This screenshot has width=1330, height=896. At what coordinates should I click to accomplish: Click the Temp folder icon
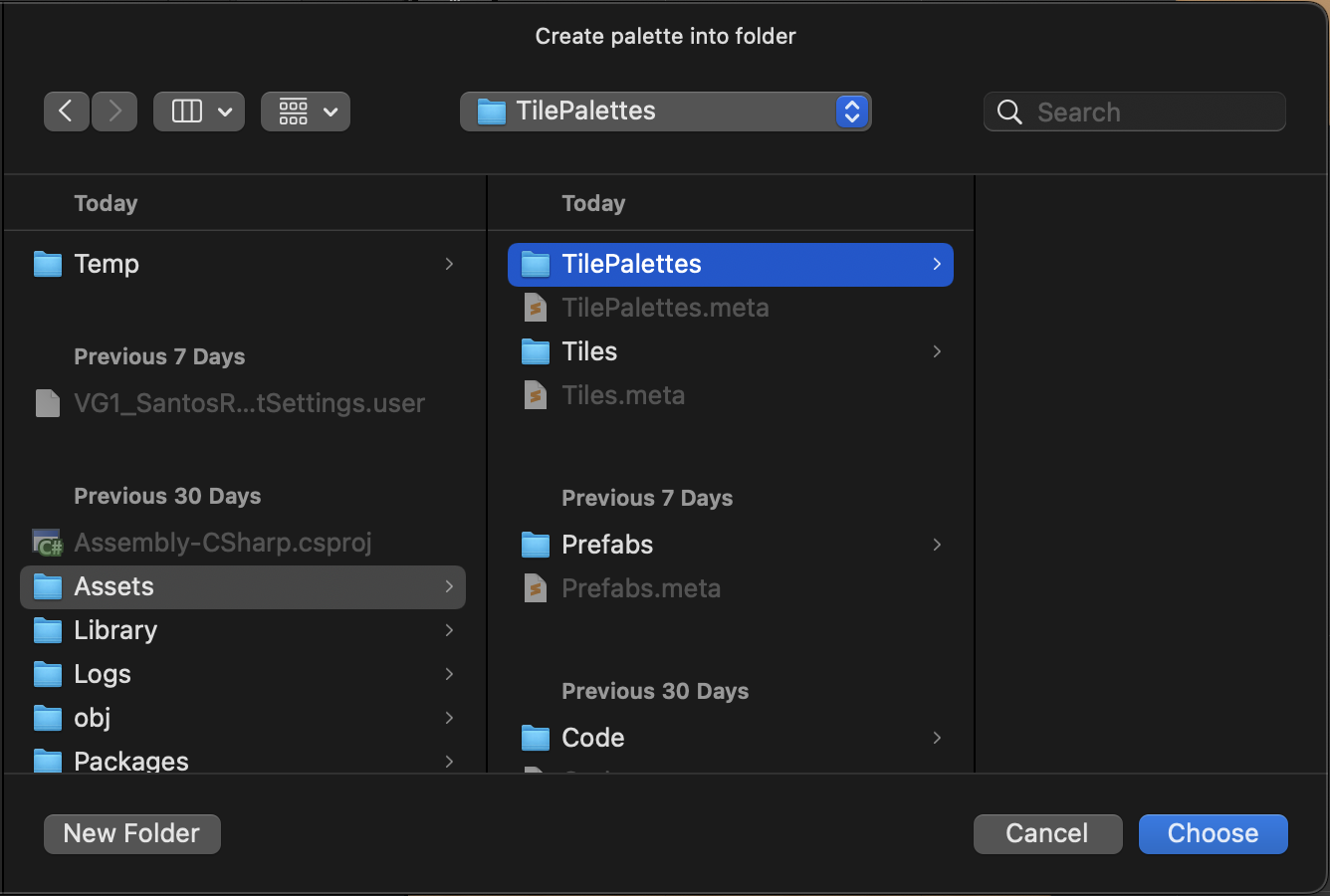pos(48,264)
